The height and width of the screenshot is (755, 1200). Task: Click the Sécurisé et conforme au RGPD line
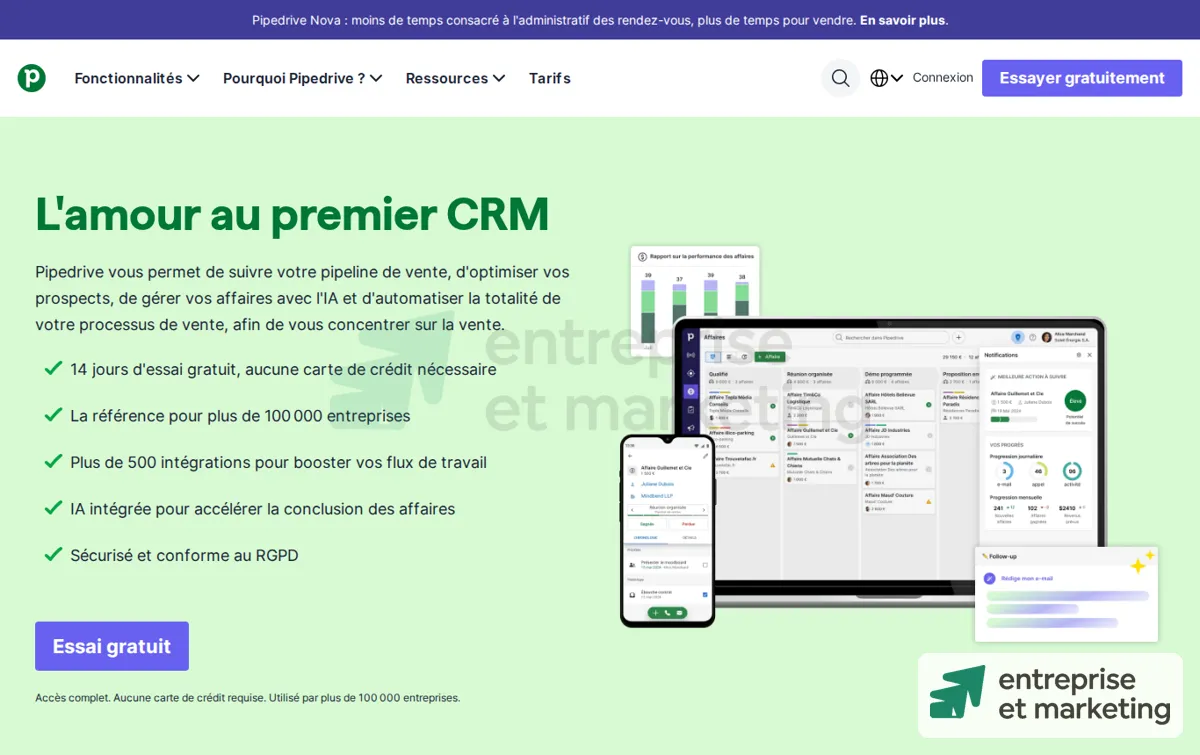click(184, 555)
